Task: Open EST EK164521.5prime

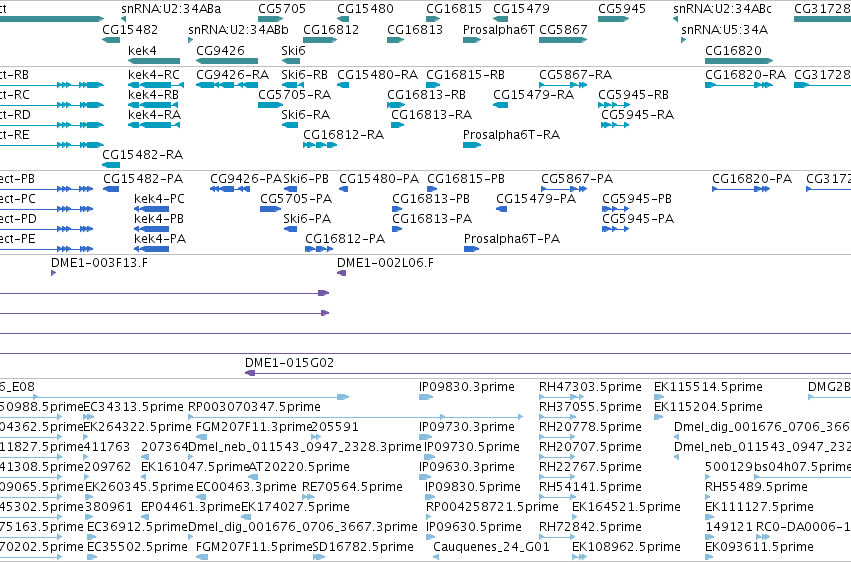Action: tap(626, 507)
